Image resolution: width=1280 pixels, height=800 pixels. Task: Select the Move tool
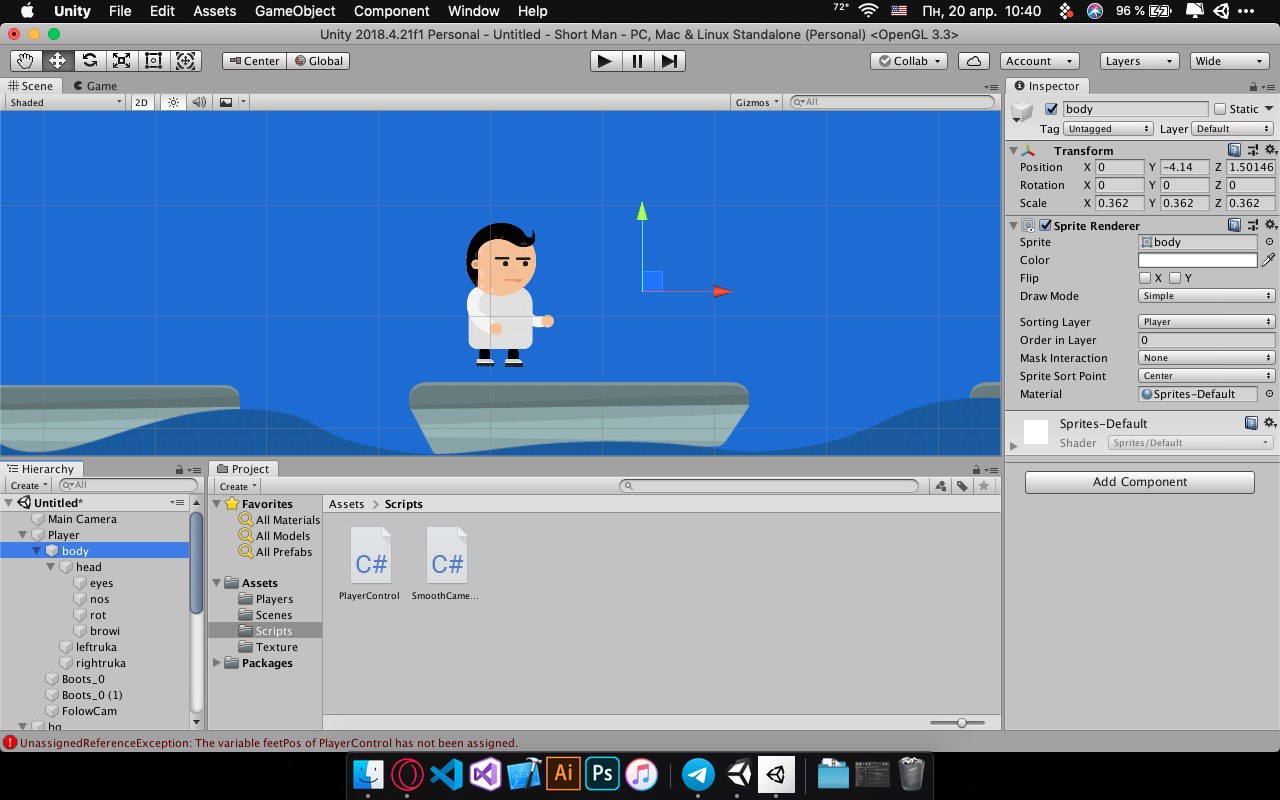[x=57, y=60]
